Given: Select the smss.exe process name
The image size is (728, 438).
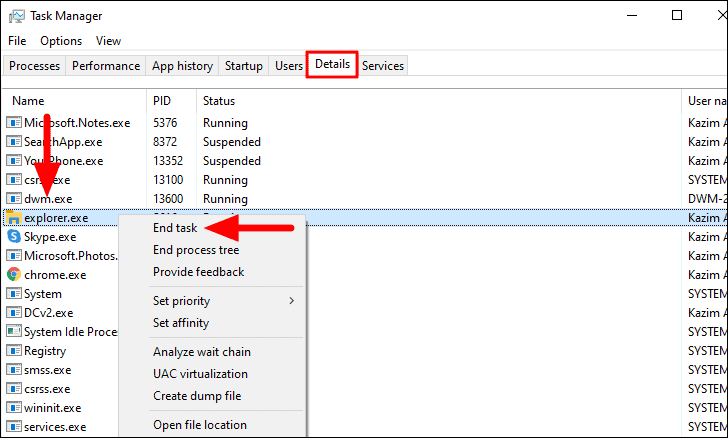Looking at the screenshot, I should tap(48, 370).
